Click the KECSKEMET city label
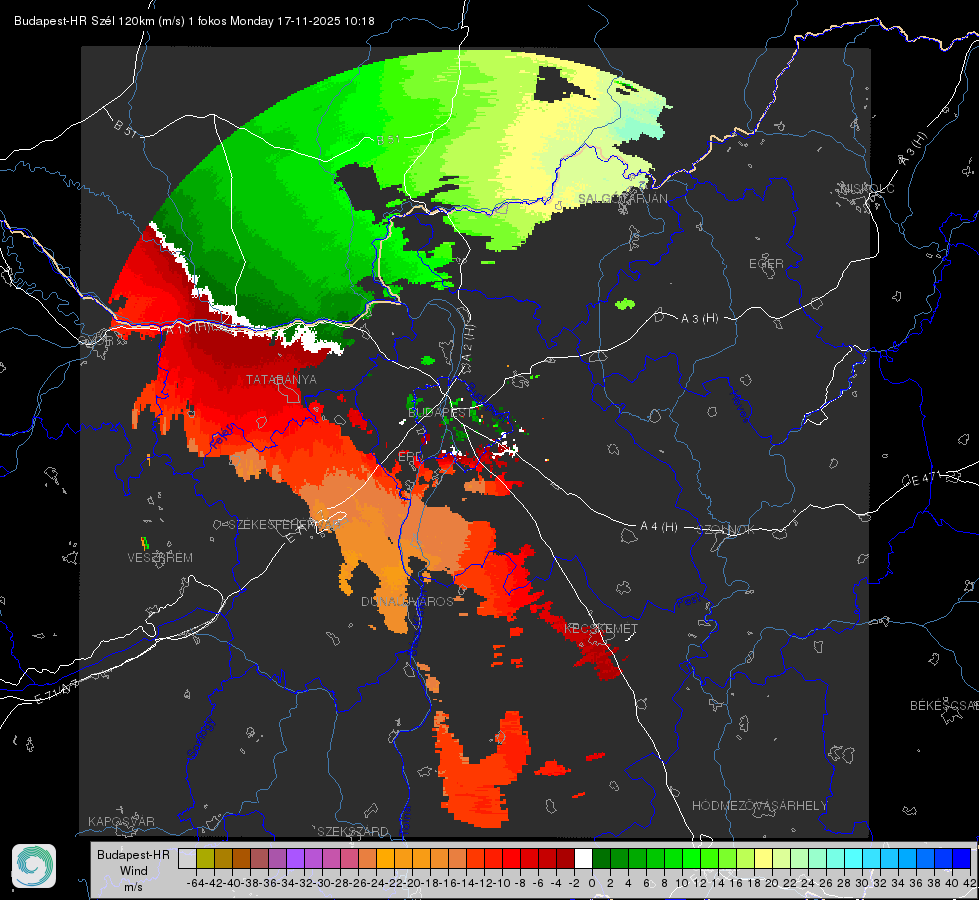 pyautogui.click(x=601, y=628)
